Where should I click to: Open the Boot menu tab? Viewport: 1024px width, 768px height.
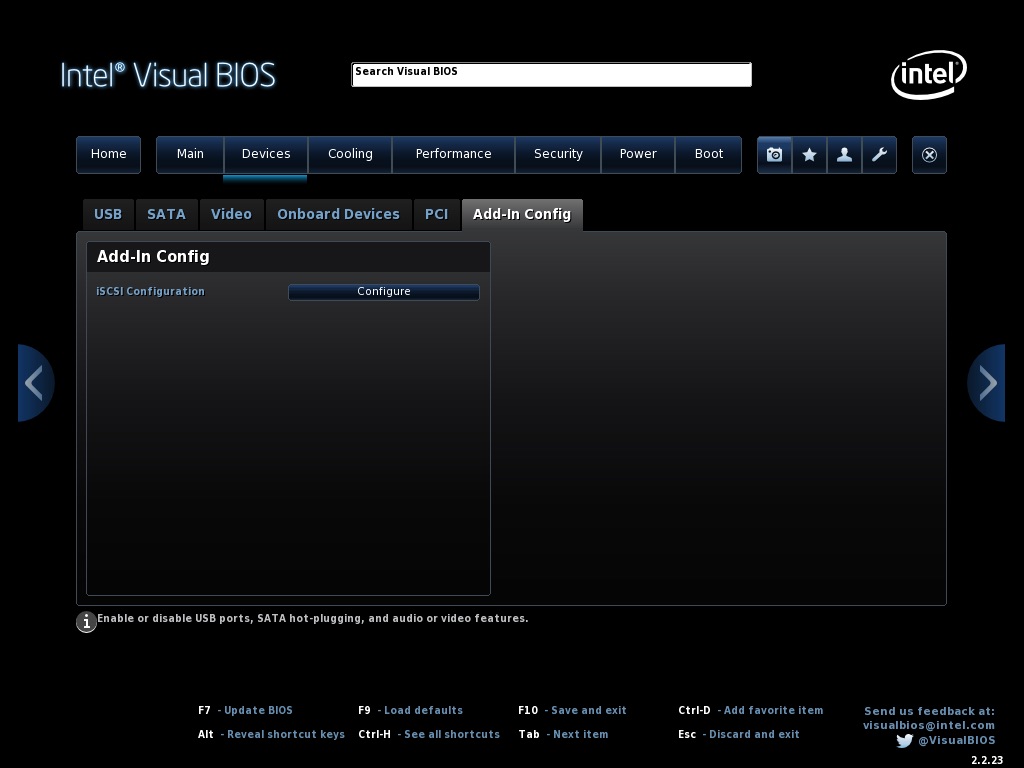[709, 154]
